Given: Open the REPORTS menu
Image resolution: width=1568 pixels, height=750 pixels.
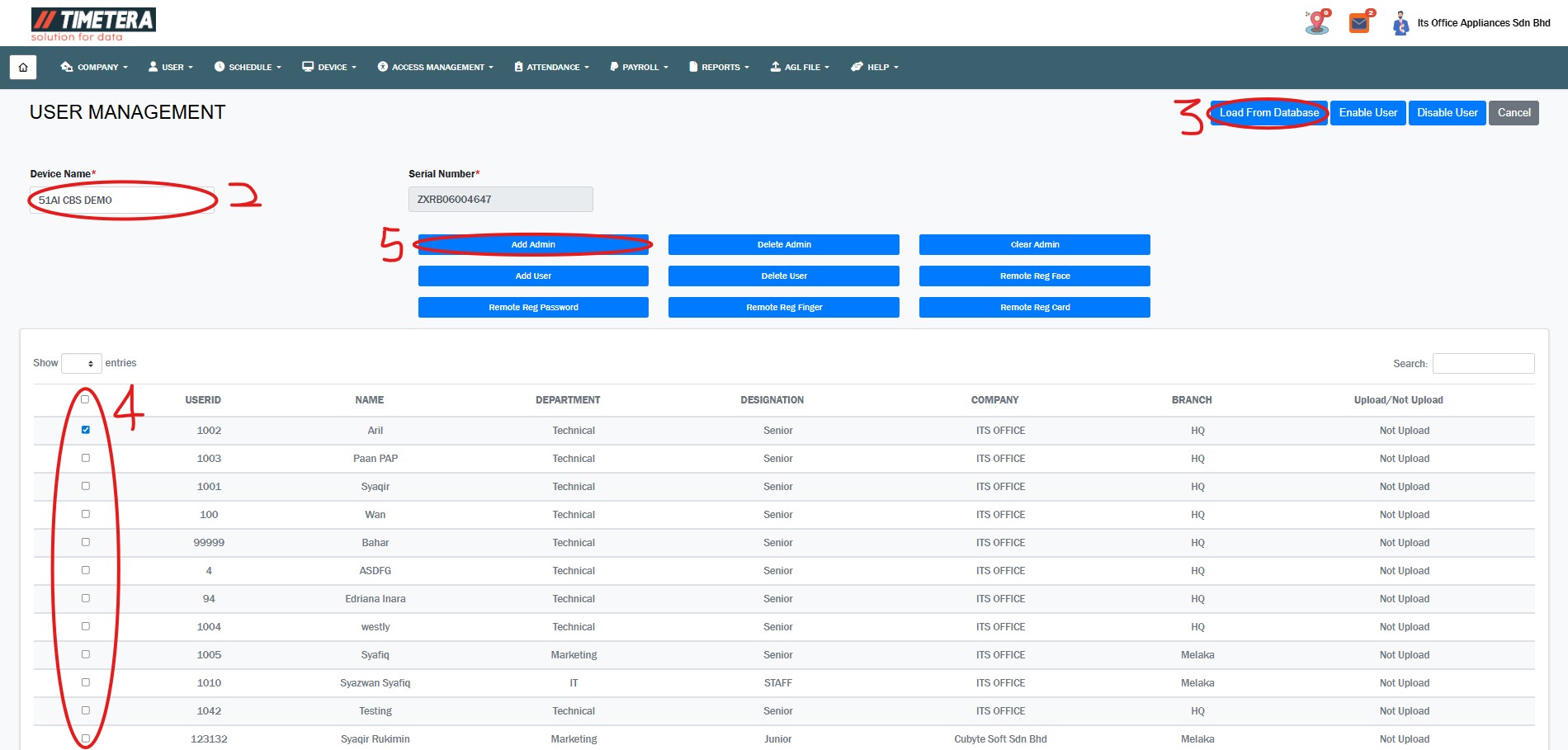Looking at the screenshot, I should coord(719,67).
